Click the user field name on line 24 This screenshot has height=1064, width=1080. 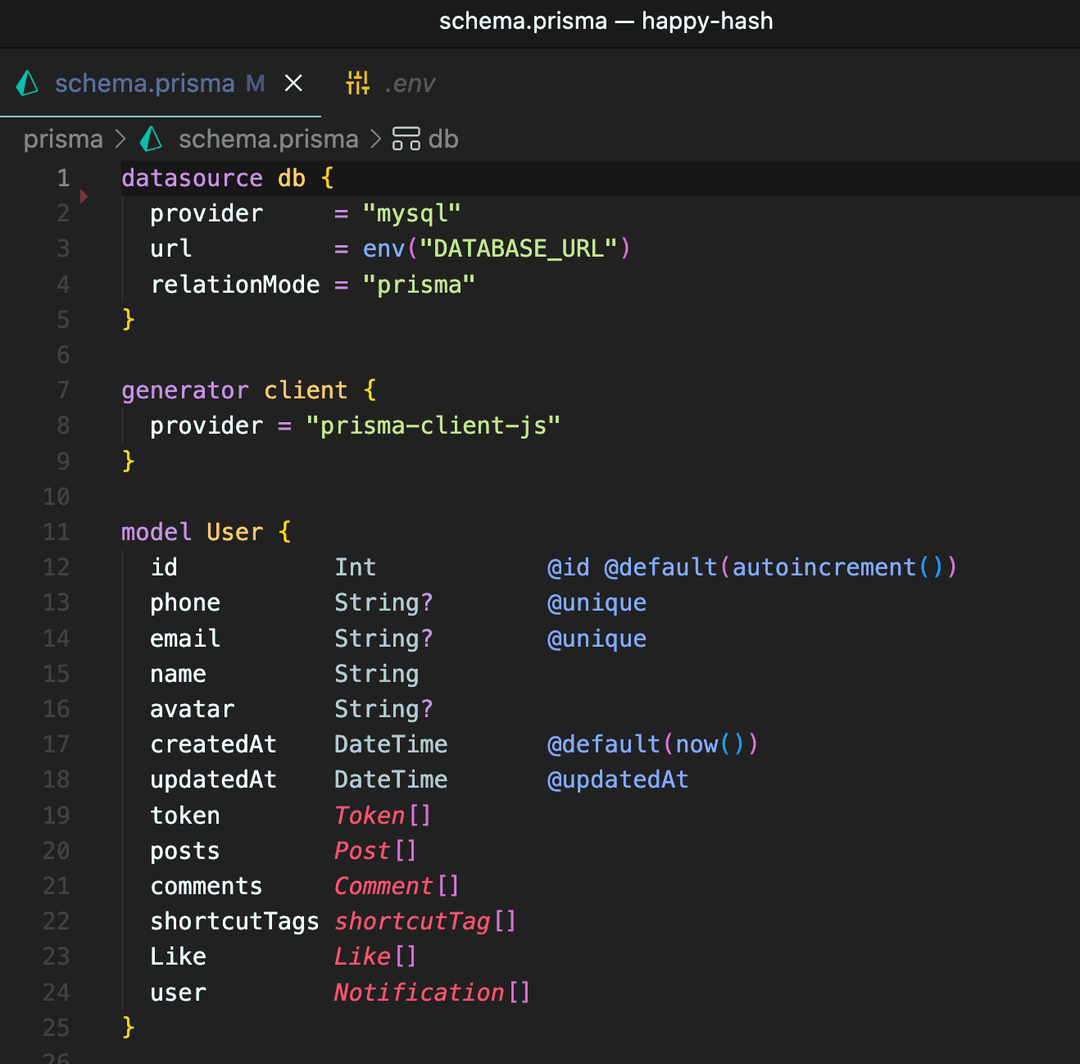click(x=178, y=993)
